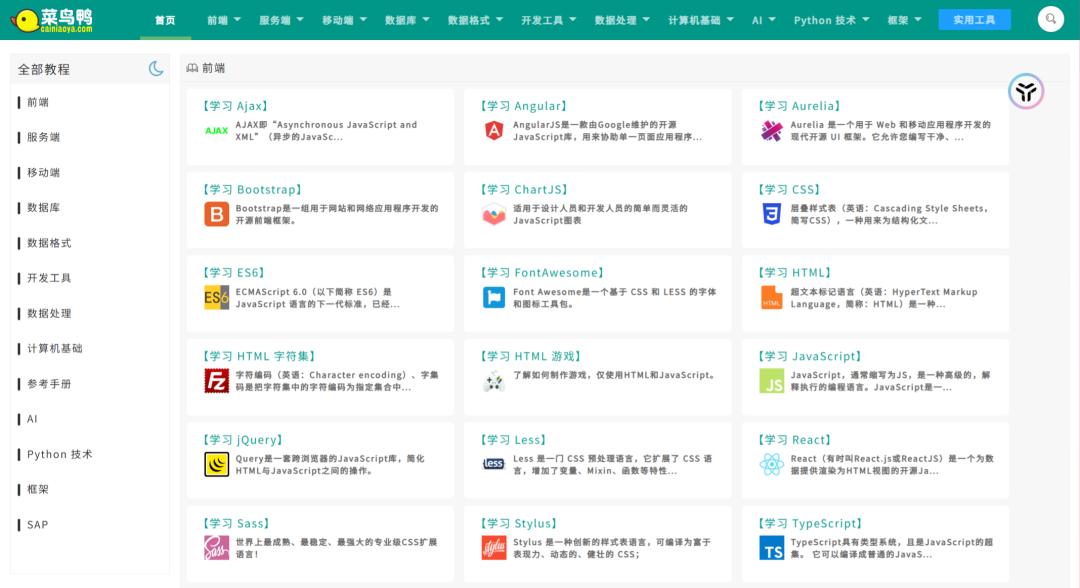This screenshot has height=588, width=1080.
Task: Open the 【学习 HTML 游戏】 tutorial link
Action: pos(531,356)
